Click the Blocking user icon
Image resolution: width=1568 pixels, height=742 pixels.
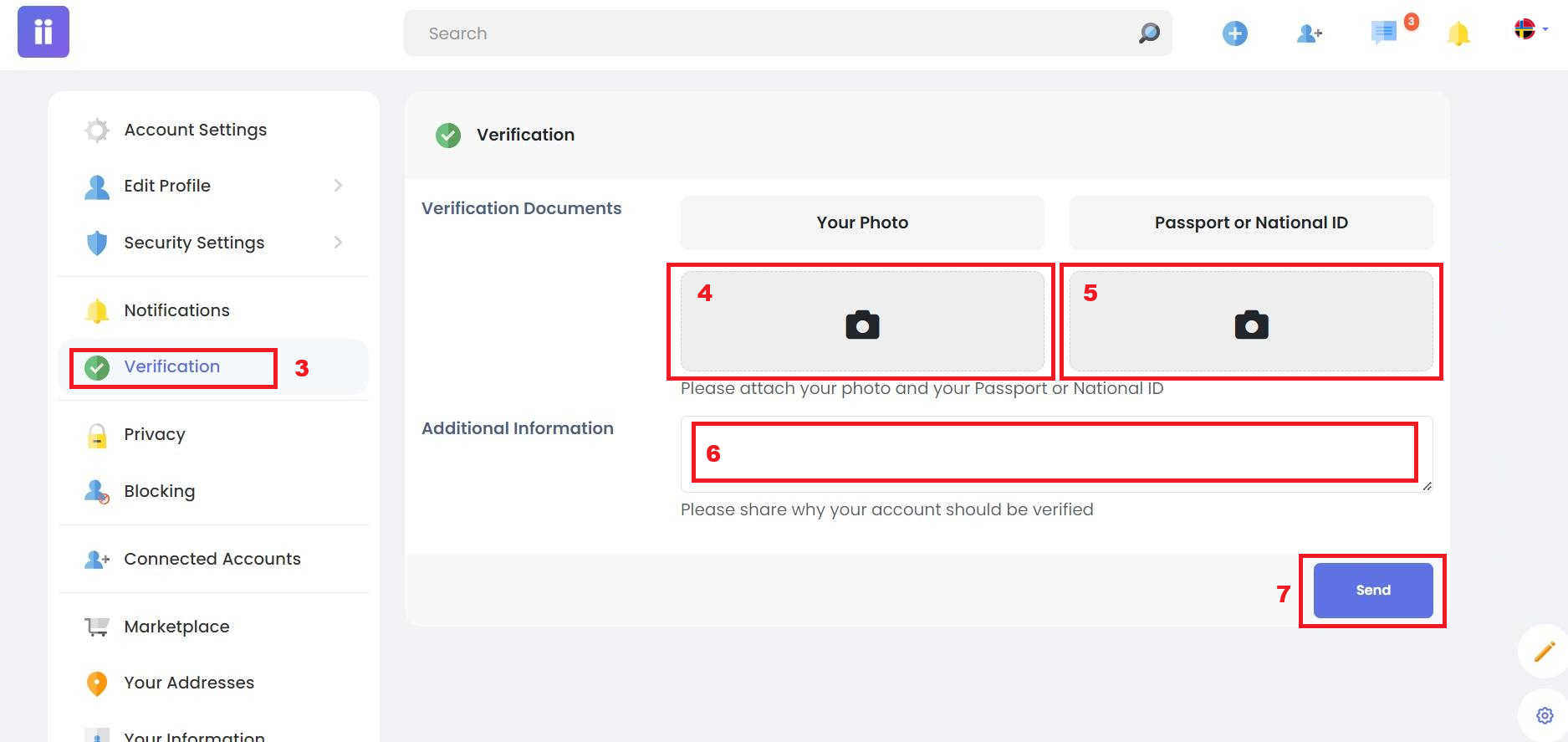[x=97, y=491]
